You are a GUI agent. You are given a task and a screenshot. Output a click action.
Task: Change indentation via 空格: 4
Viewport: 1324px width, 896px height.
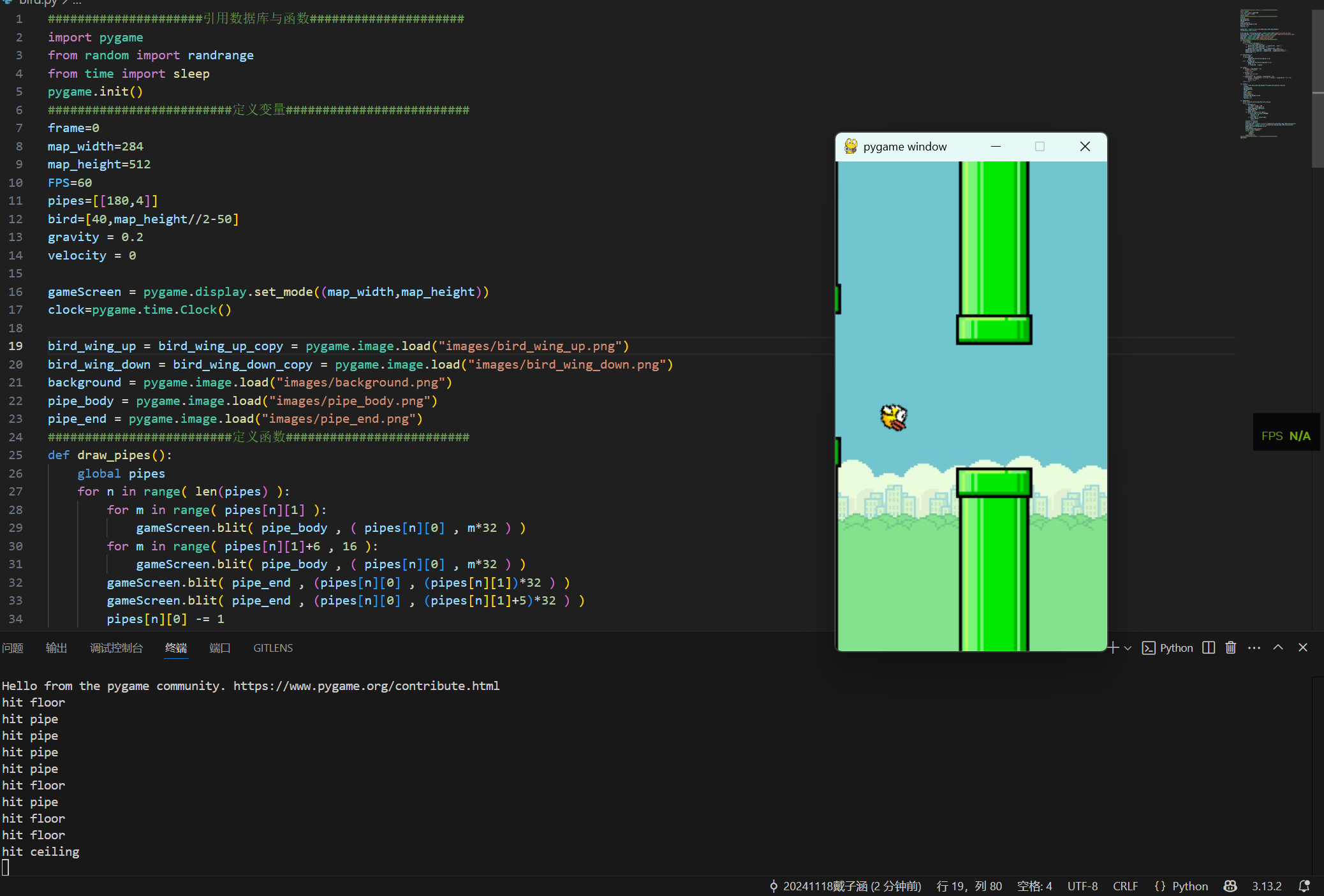click(x=1034, y=886)
